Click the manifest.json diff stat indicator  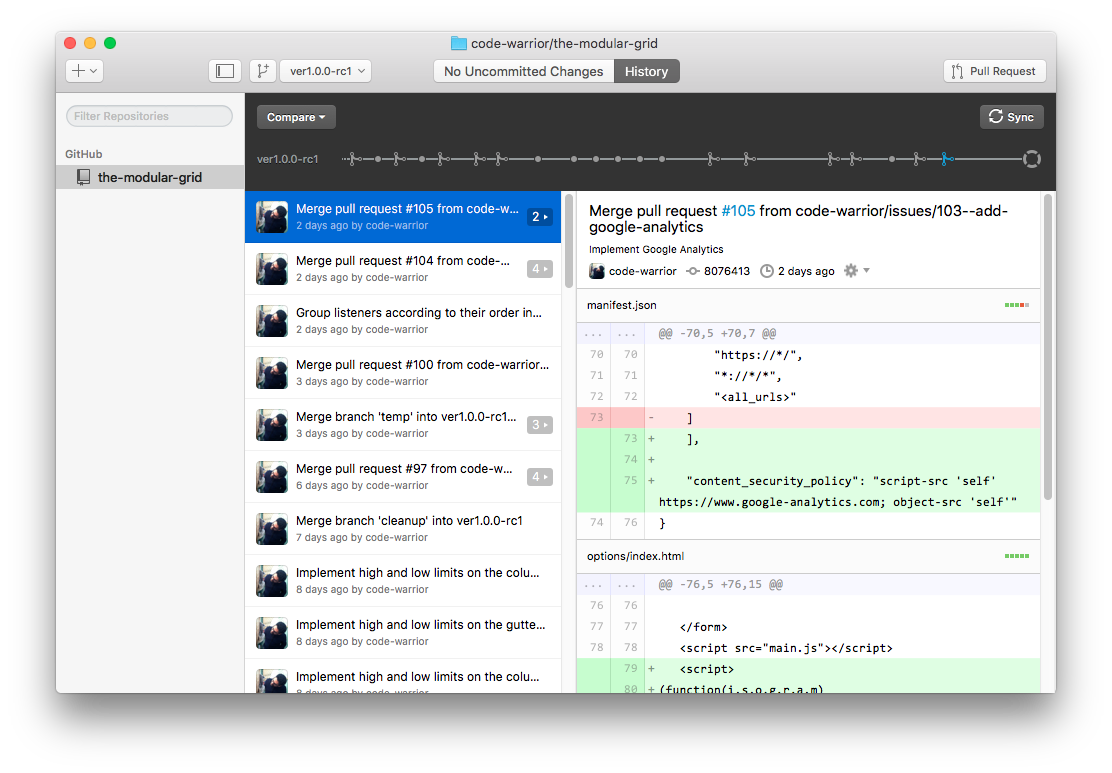[1016, 305]
